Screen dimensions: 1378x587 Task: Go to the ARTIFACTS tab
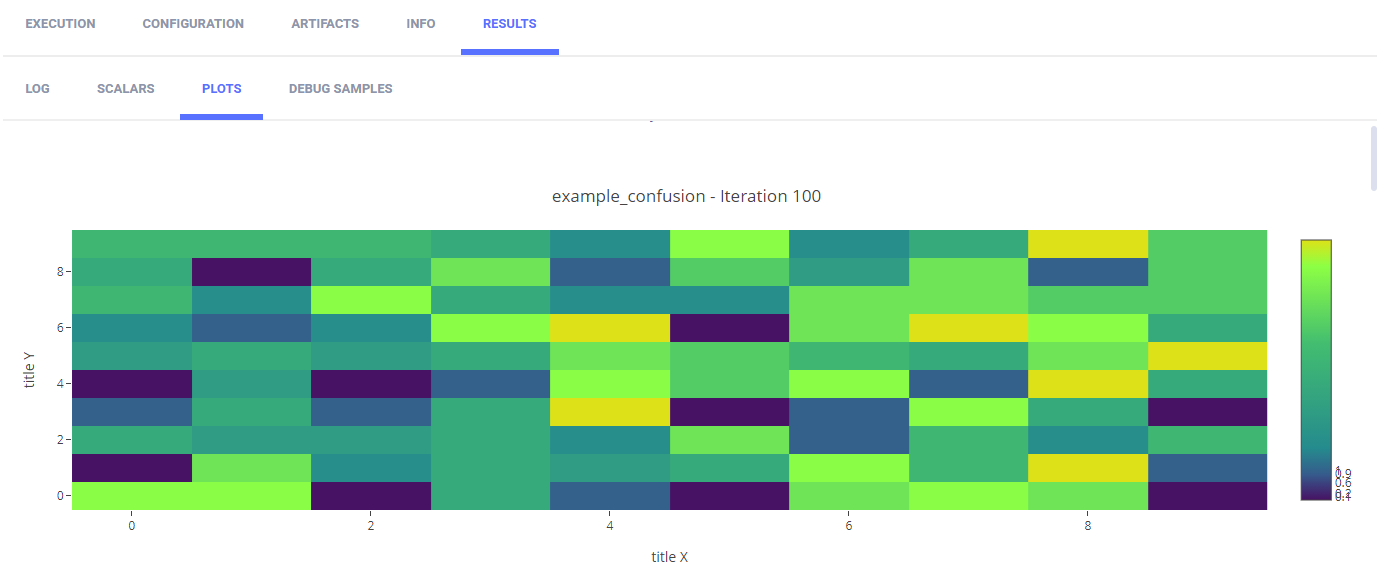click(325, 24)
